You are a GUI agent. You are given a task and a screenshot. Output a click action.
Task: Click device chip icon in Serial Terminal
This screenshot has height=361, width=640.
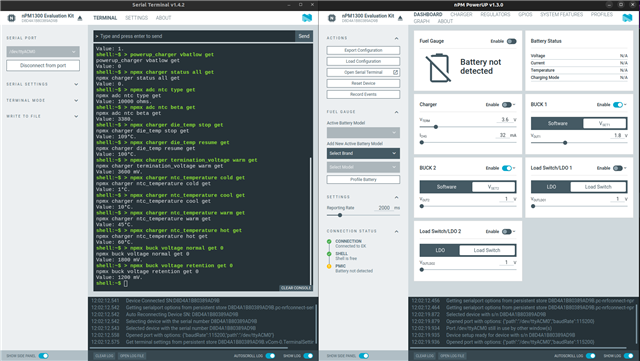(x=11, y=18)
